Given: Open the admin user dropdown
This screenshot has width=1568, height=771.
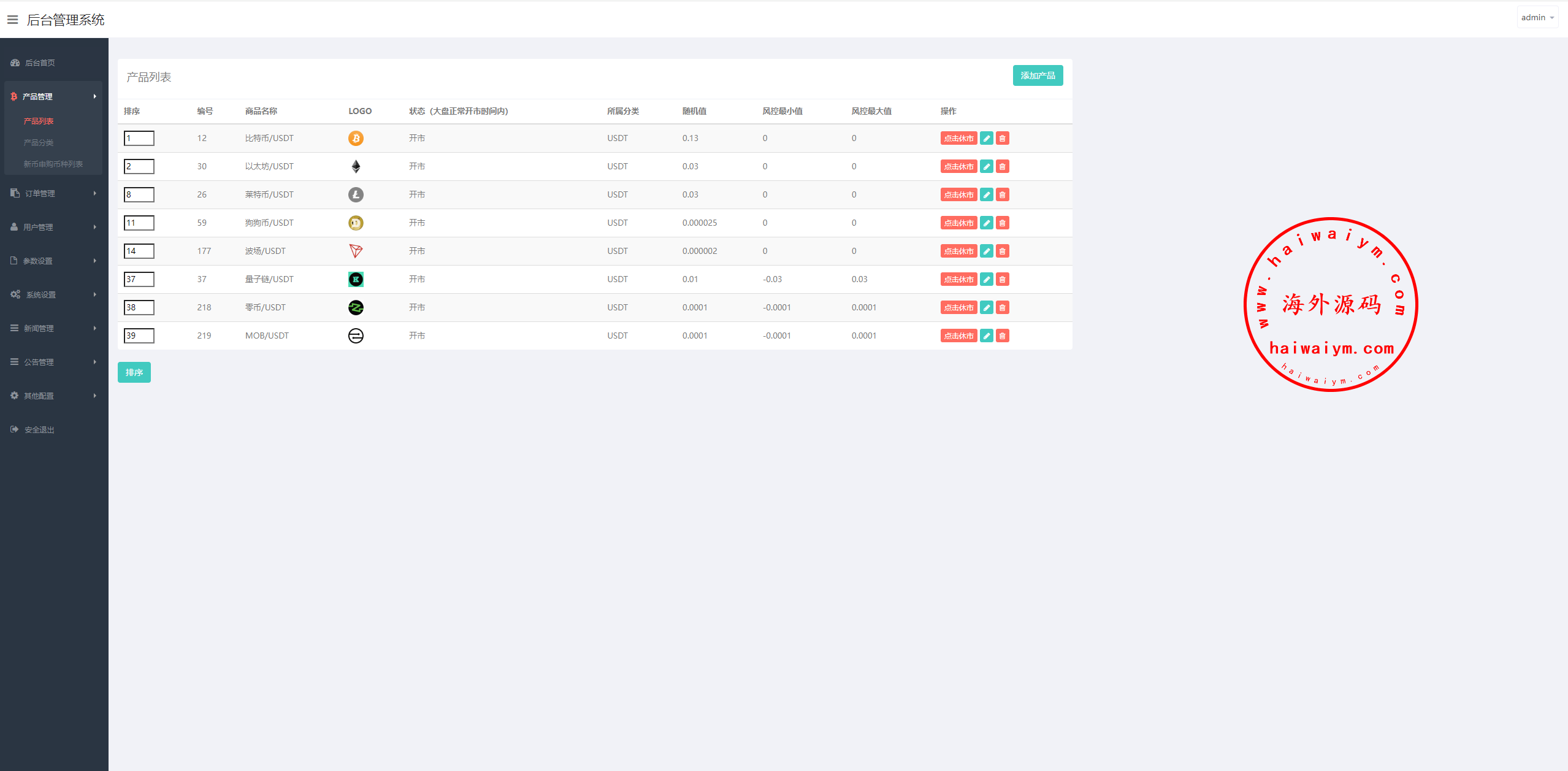Looking at the screenshot, I should [1537, 18].
